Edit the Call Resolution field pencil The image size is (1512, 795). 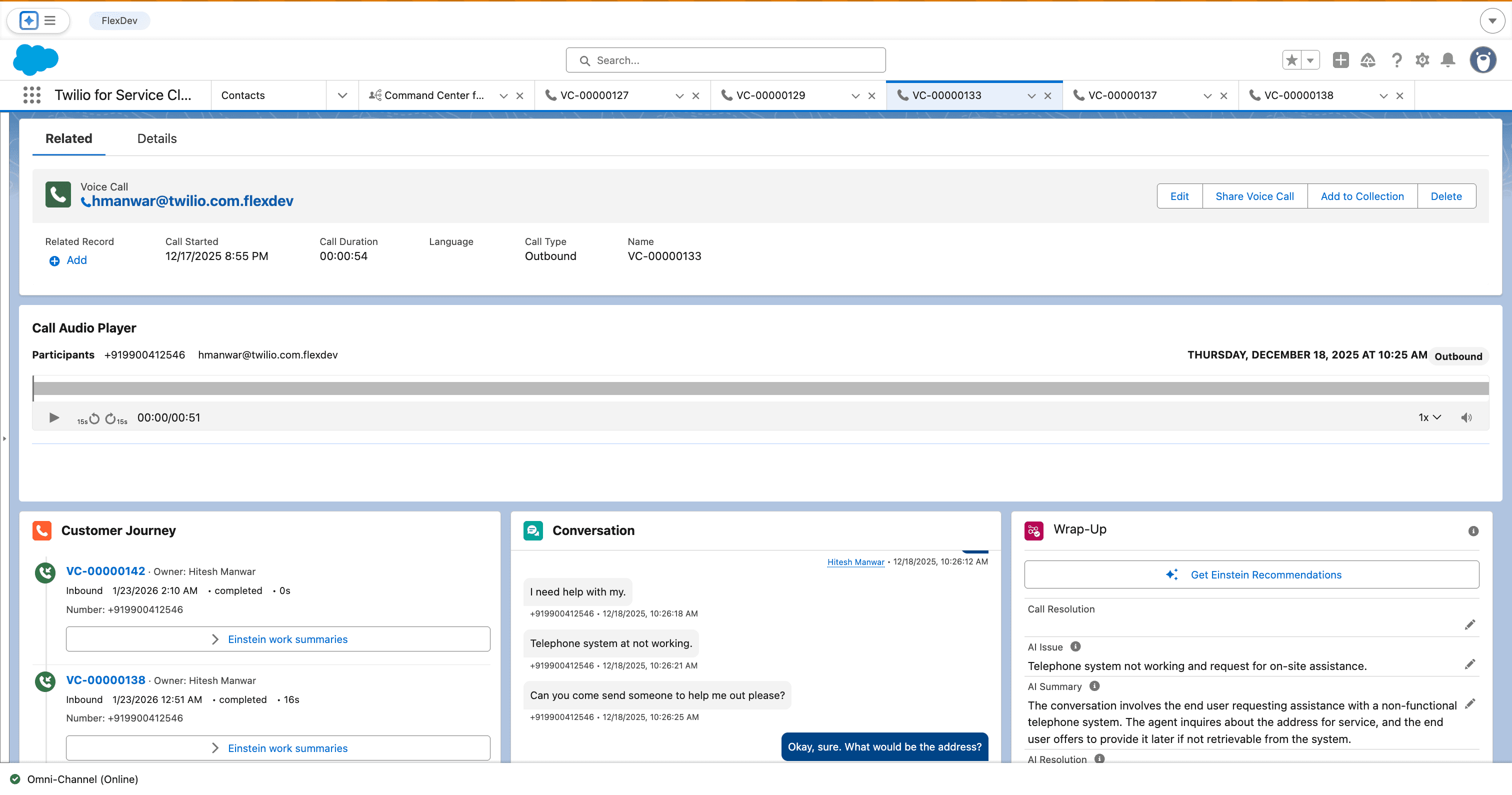coord(1469,624)
